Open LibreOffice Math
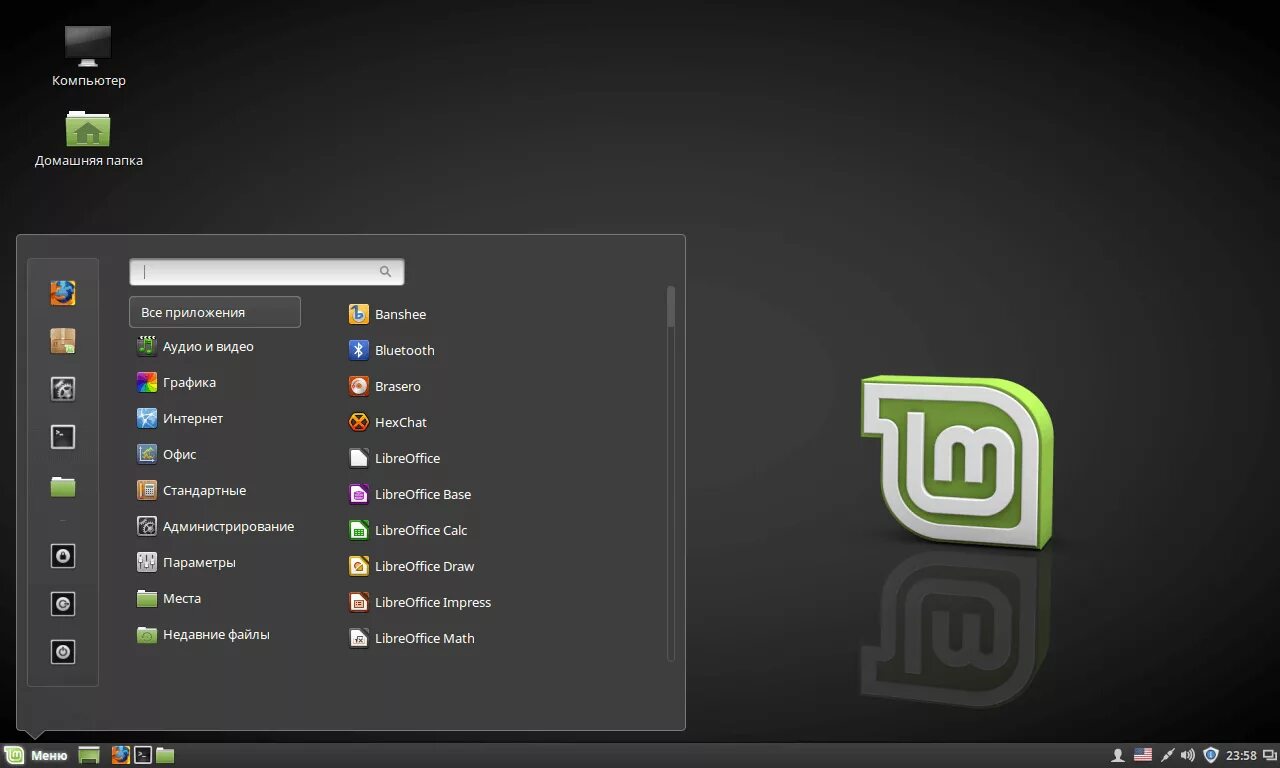This screenshot has width=1280, height=768. 411,638
